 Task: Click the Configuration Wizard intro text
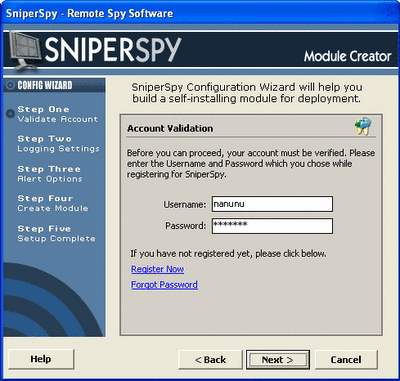(247, 93)
